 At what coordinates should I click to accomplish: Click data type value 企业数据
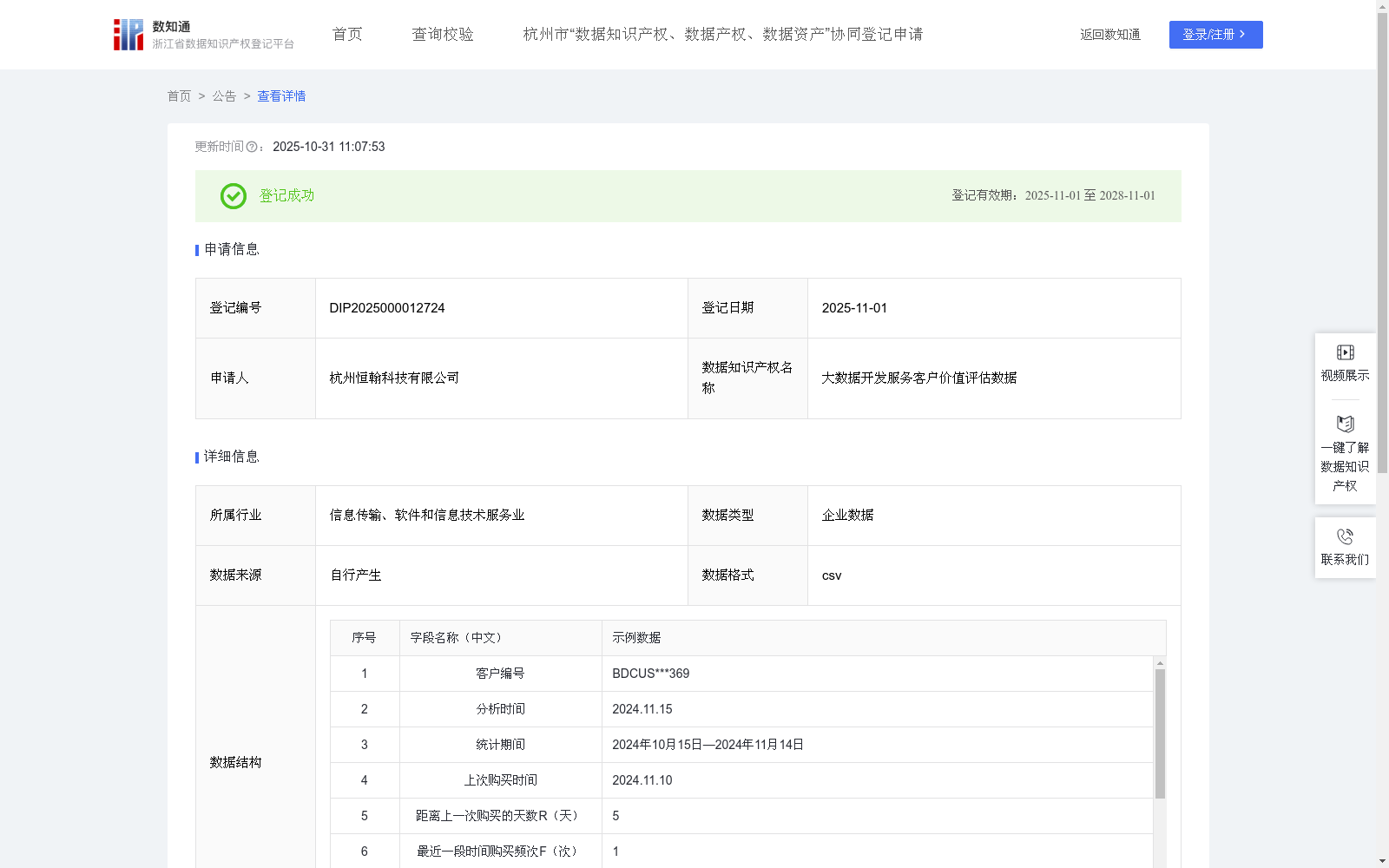pos(847,516)
